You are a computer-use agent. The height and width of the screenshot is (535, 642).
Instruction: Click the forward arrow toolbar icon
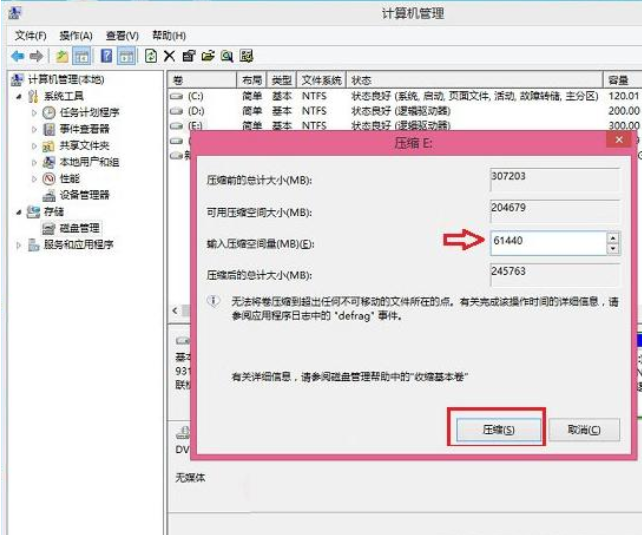pos(36,57)
